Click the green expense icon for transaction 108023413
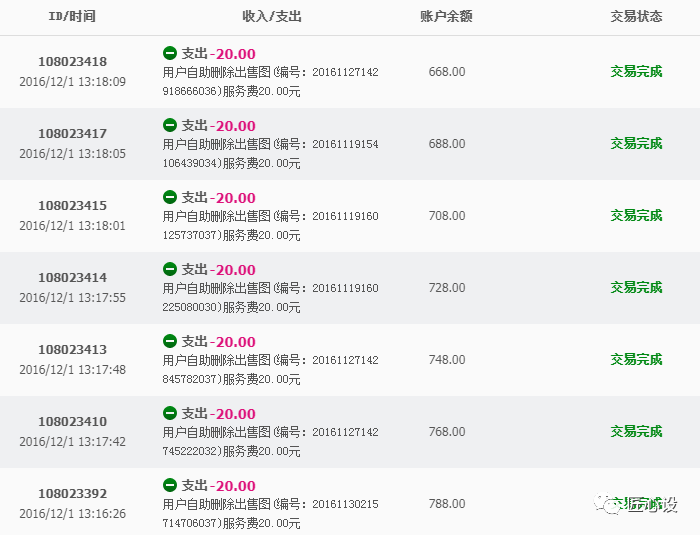The height and width of the screenshot is (535, 700). point(170,341)
